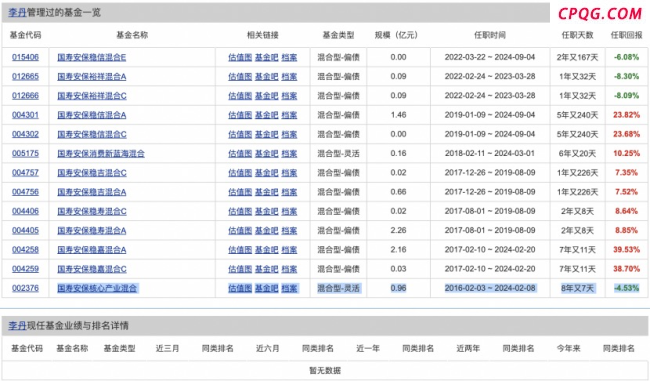Image resolution: width=650 pixels, height=381 pixels.
Task: Open 估值图 for fund 015406
Action: 240,57
